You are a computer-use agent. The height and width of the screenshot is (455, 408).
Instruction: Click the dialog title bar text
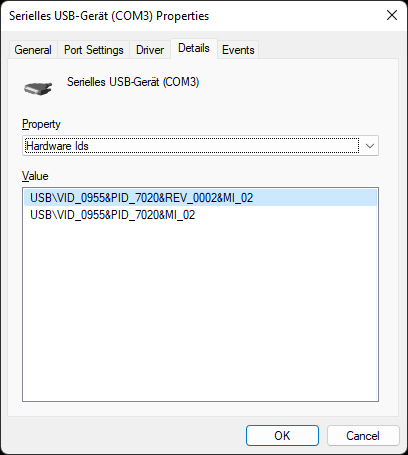pyautogui.click(x=109, y=16)
